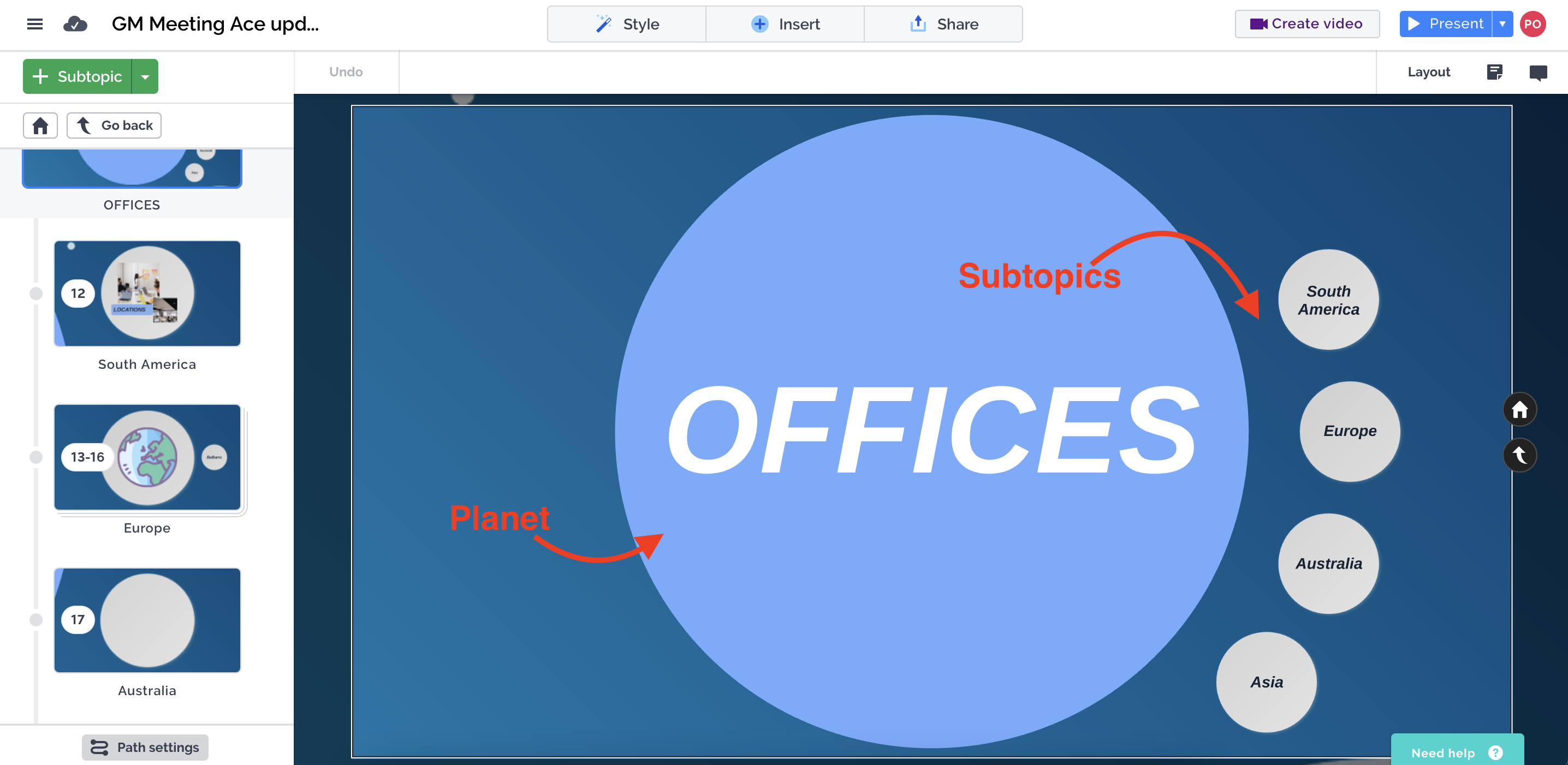Click the Style tab in toolbar
Viewport: 1568px width, 765px height.
point(625,24)
